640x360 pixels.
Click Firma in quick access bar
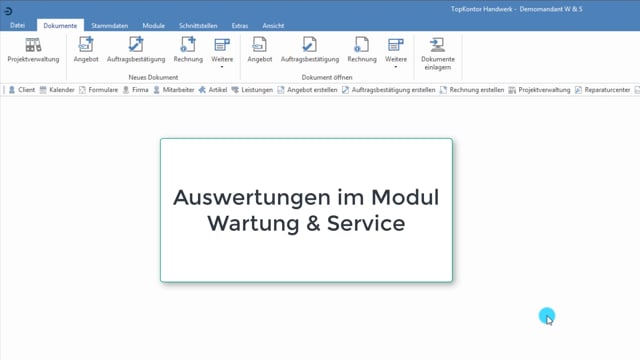[136, 90]
